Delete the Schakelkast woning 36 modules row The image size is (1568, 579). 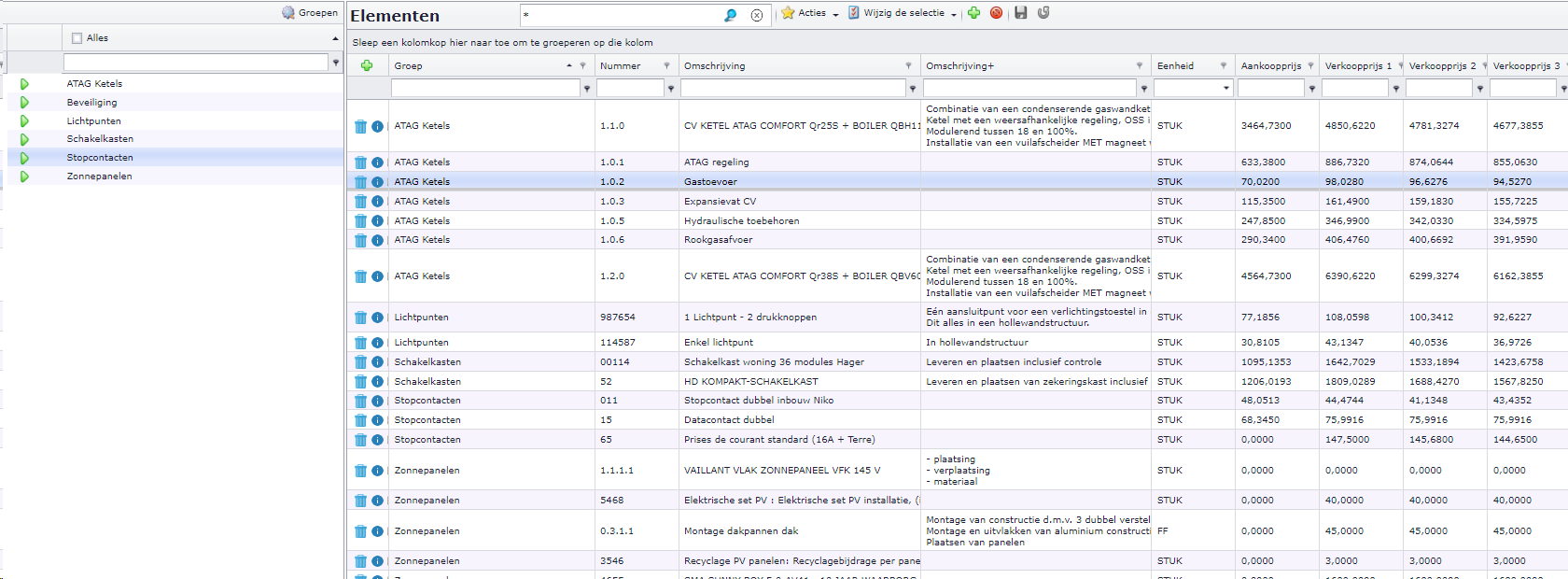360,362
